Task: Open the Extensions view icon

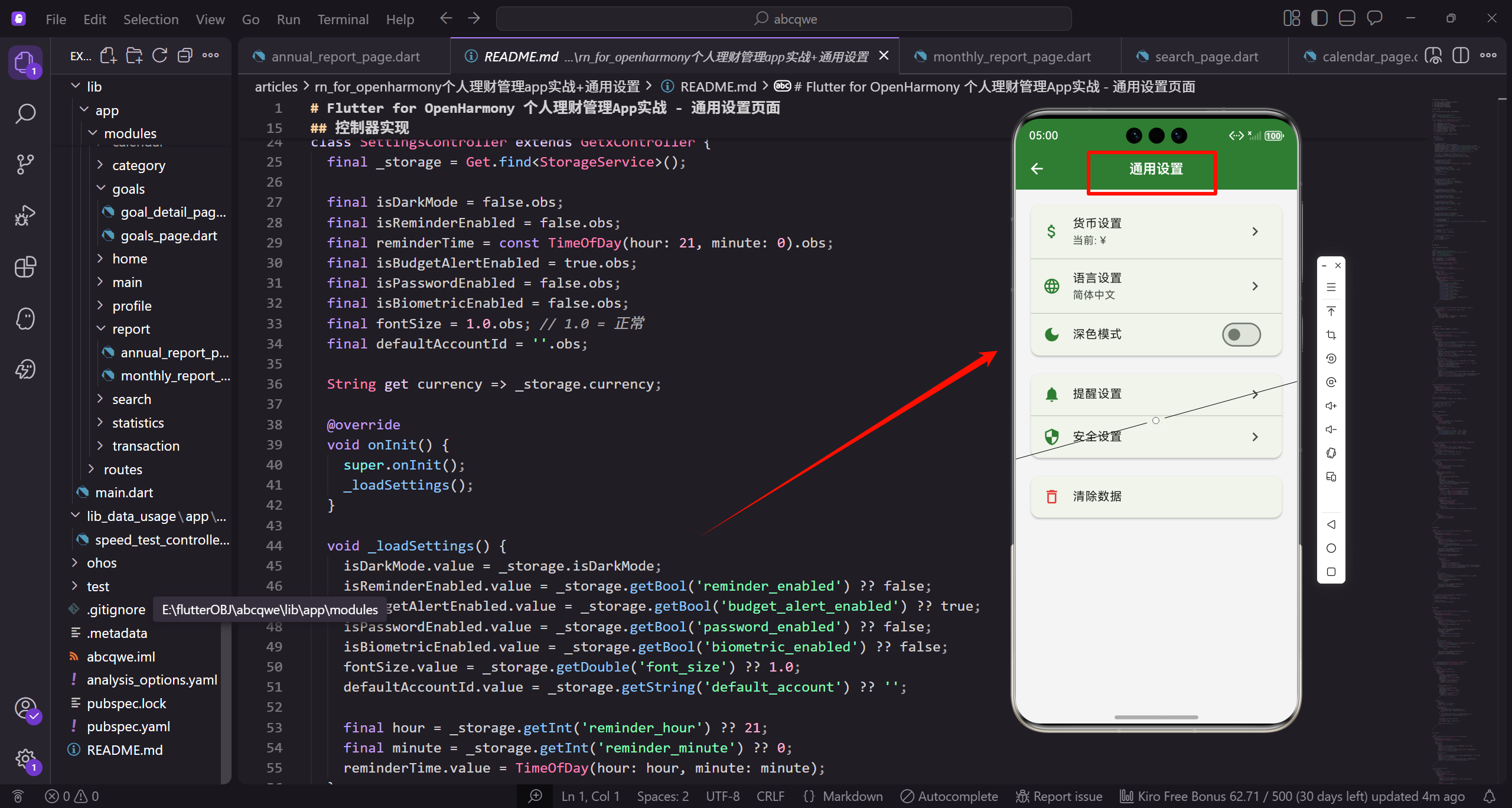Action: click(x=25, y=267)
